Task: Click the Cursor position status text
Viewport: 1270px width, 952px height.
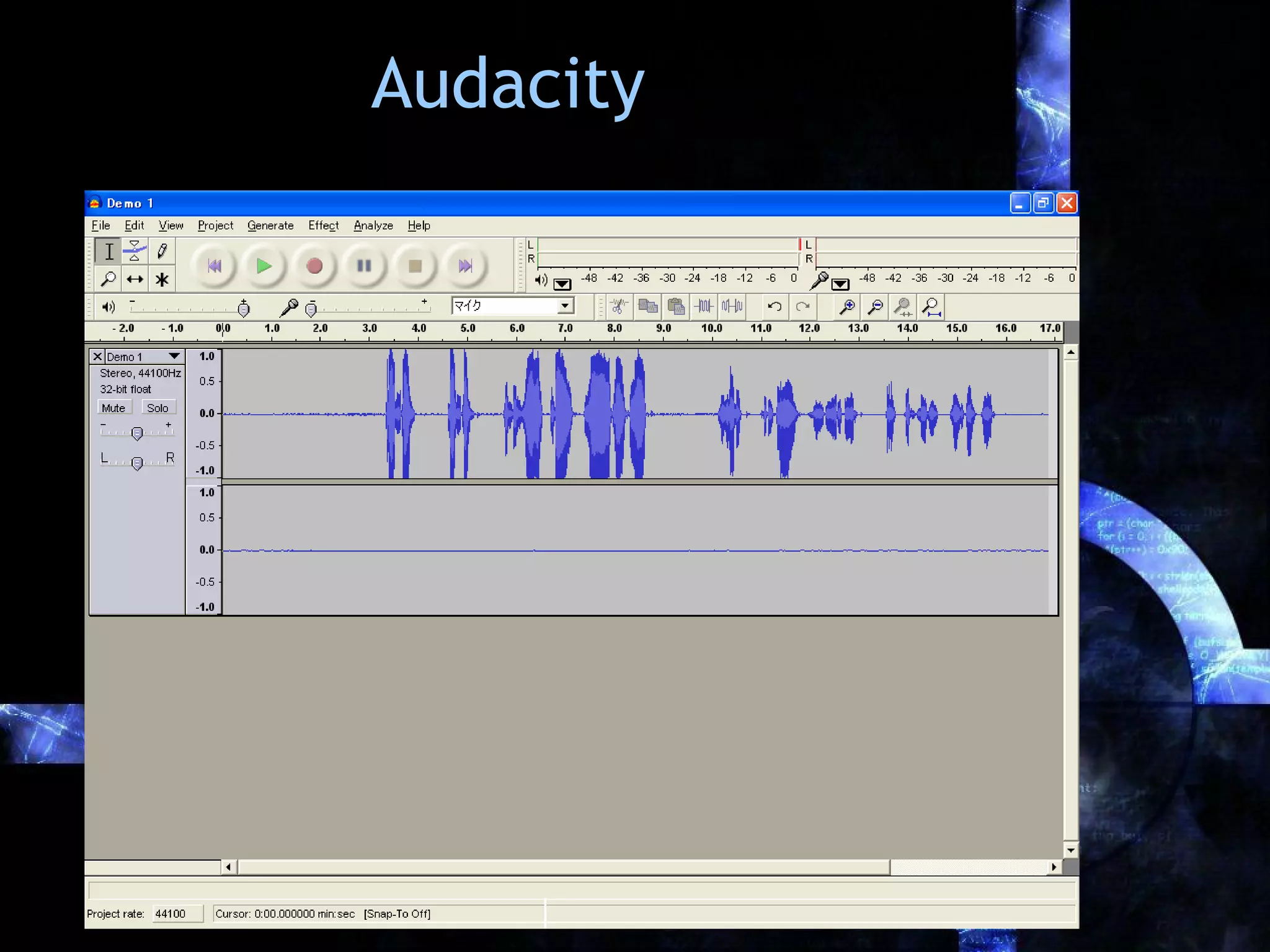Action: click(x=285, y=914)
